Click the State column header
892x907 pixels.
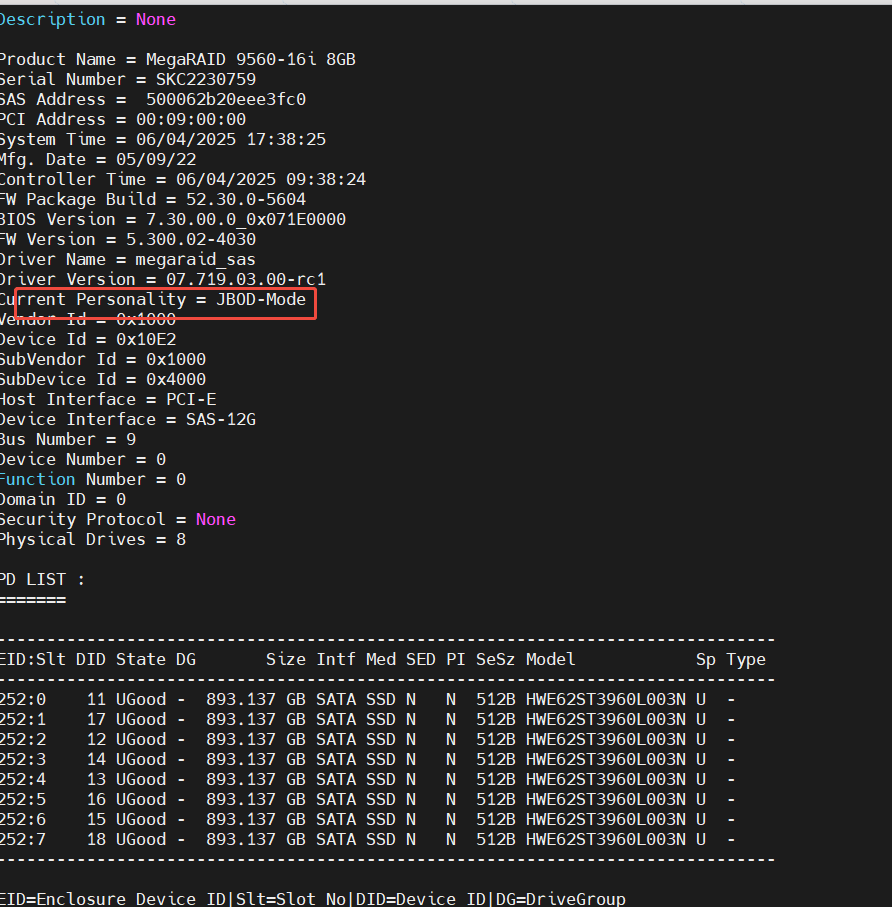[x=141, y=659]
